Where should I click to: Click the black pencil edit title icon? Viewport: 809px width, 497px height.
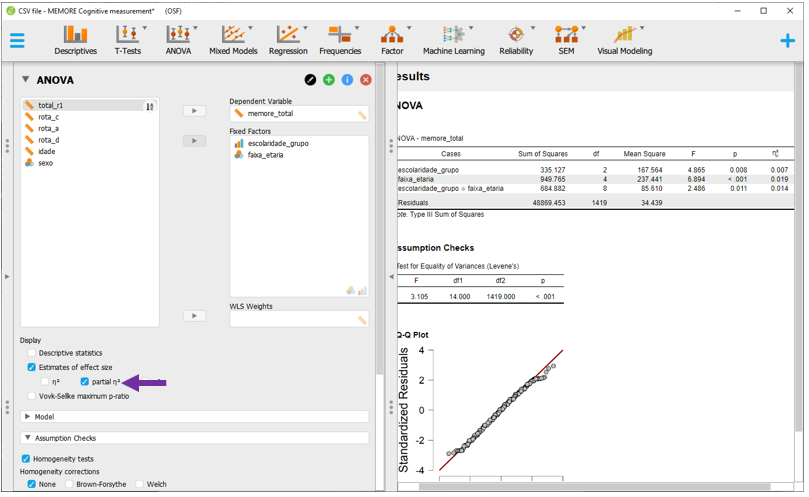[310, 80]
